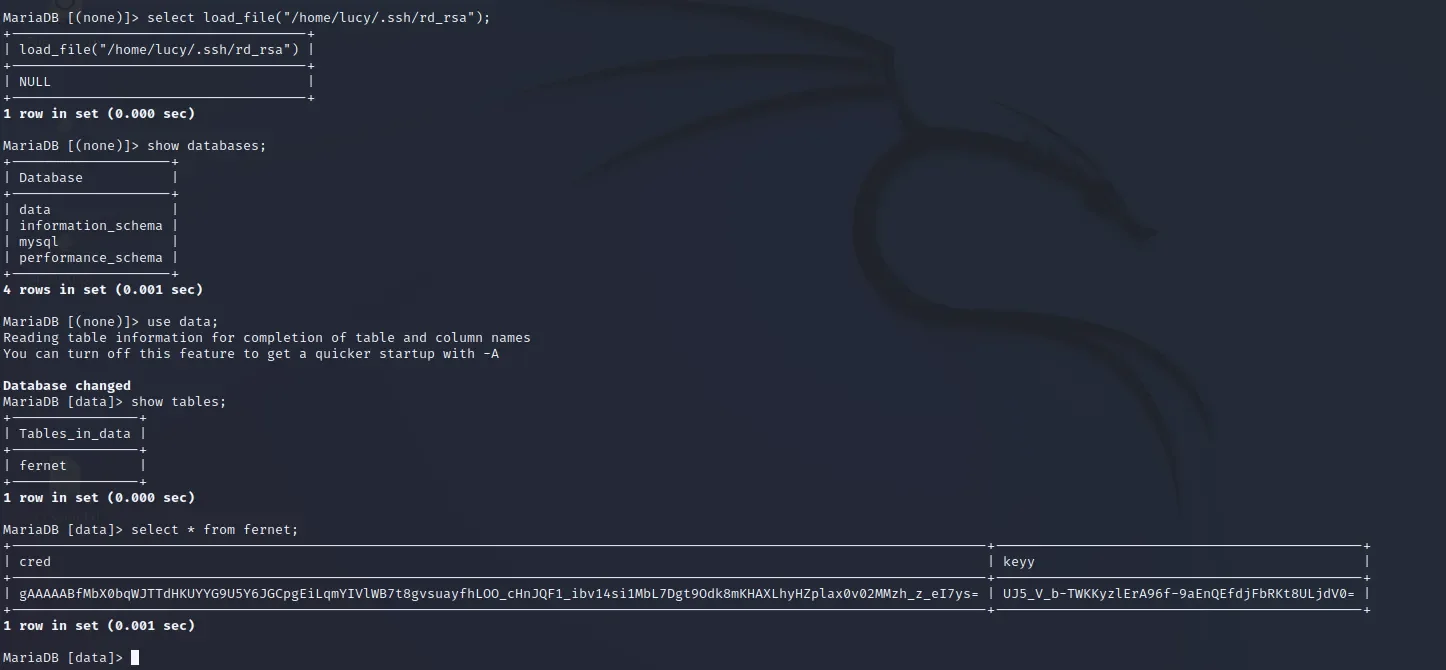Click the keyy column header
This screenshot has height=670, width=1446.
point(1018,561)
